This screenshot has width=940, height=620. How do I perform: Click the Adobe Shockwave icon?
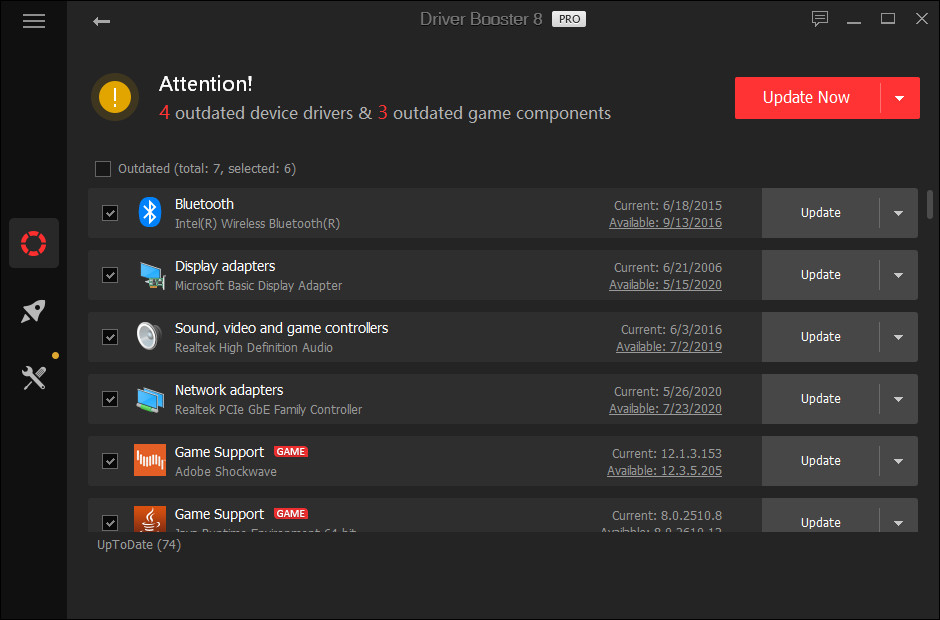150,460
